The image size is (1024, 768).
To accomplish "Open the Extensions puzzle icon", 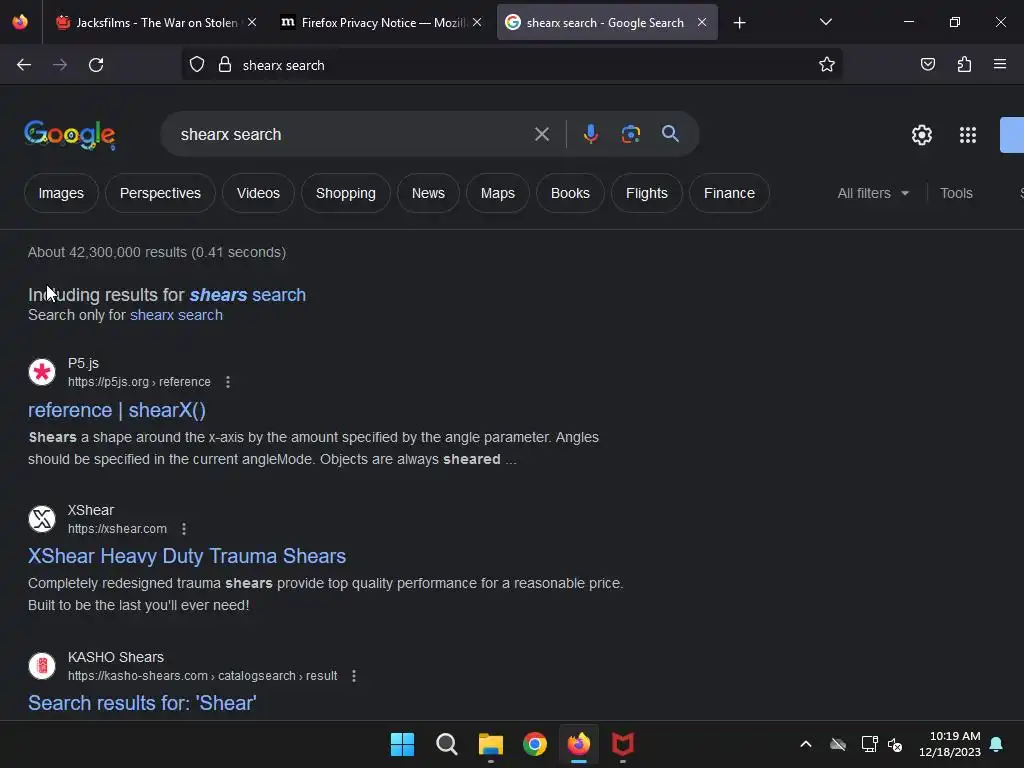I will 964,64.
